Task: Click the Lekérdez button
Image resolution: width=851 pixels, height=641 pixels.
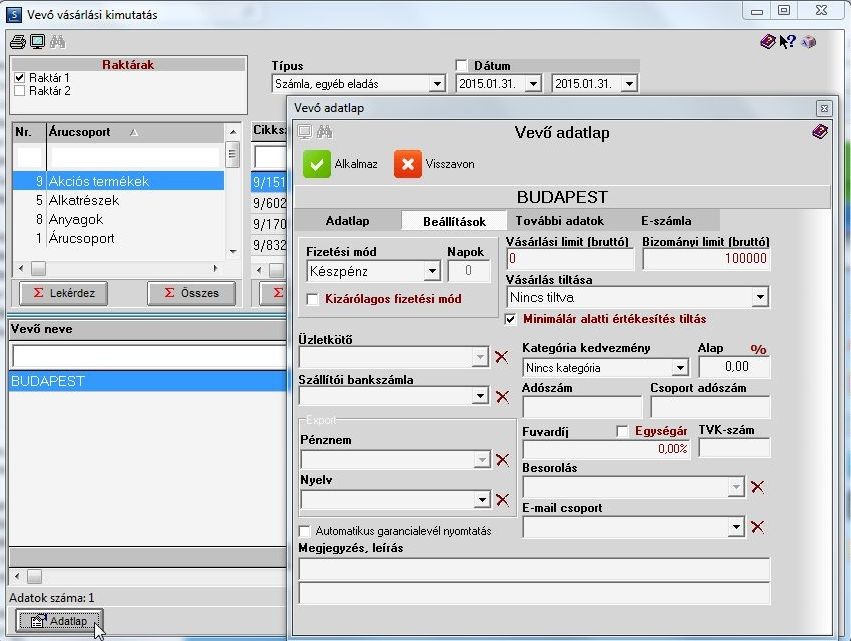Action: click(x=63, y=293)
